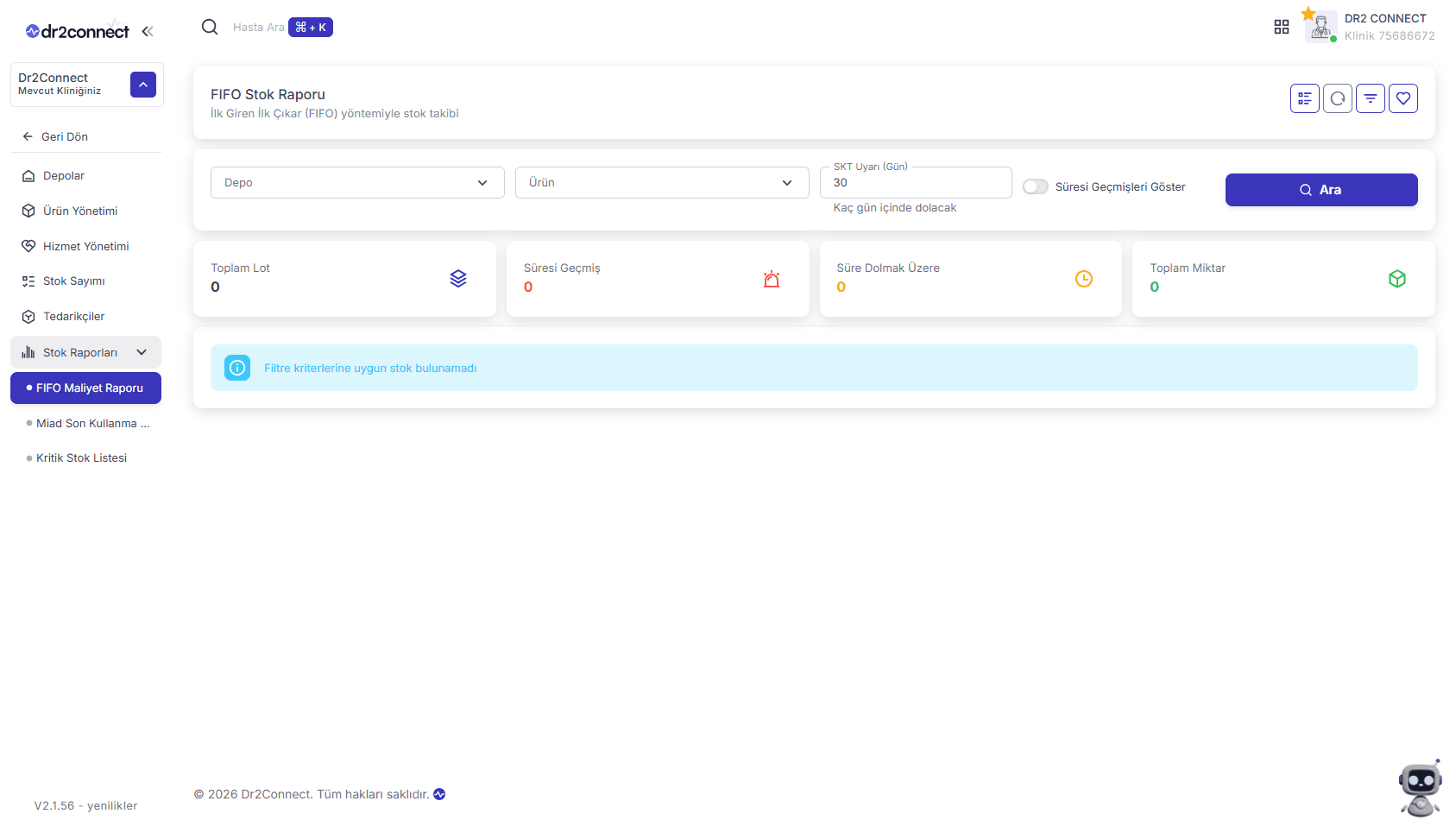The width and height of the screenshot is (1456, 820).
Task: Open Miad Son Kullanma report
Action: point(85,423)
